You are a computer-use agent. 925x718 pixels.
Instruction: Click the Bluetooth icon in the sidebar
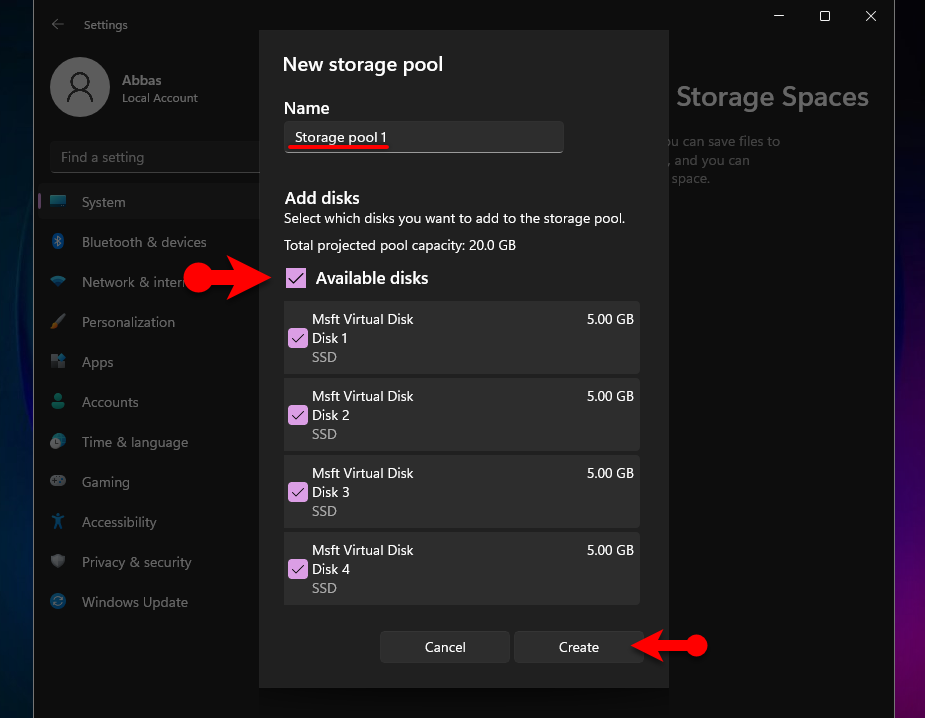tap(58, 241)
